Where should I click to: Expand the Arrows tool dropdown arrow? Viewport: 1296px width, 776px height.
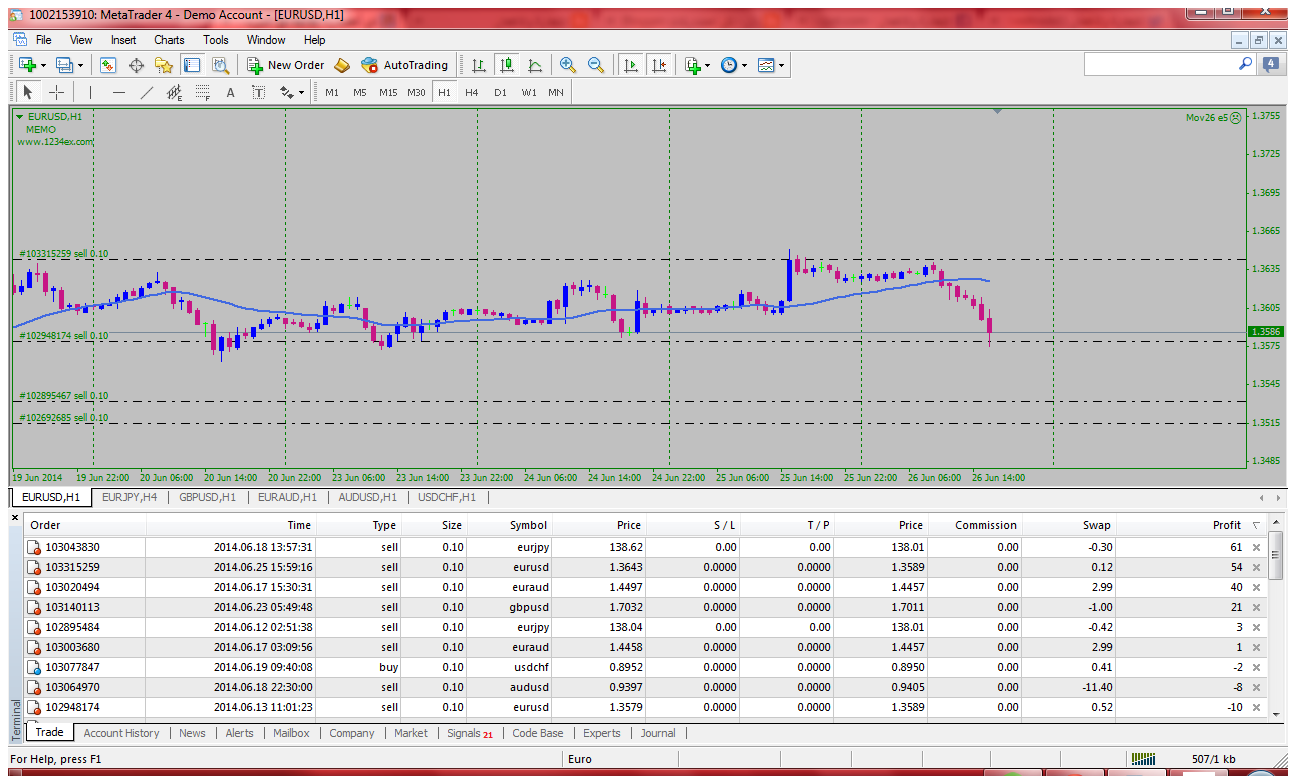click(301, 92)
